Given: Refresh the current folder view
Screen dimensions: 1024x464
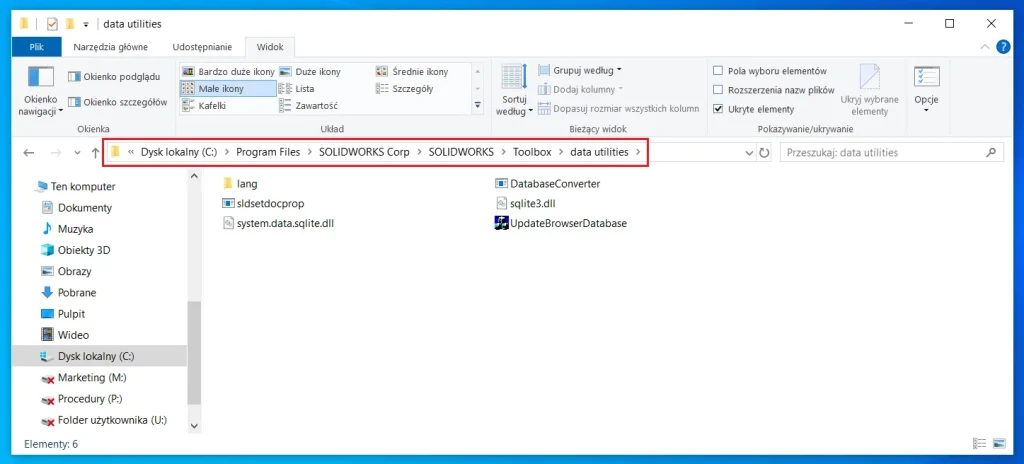Looking at the screenshot, I should click(764, 152).
